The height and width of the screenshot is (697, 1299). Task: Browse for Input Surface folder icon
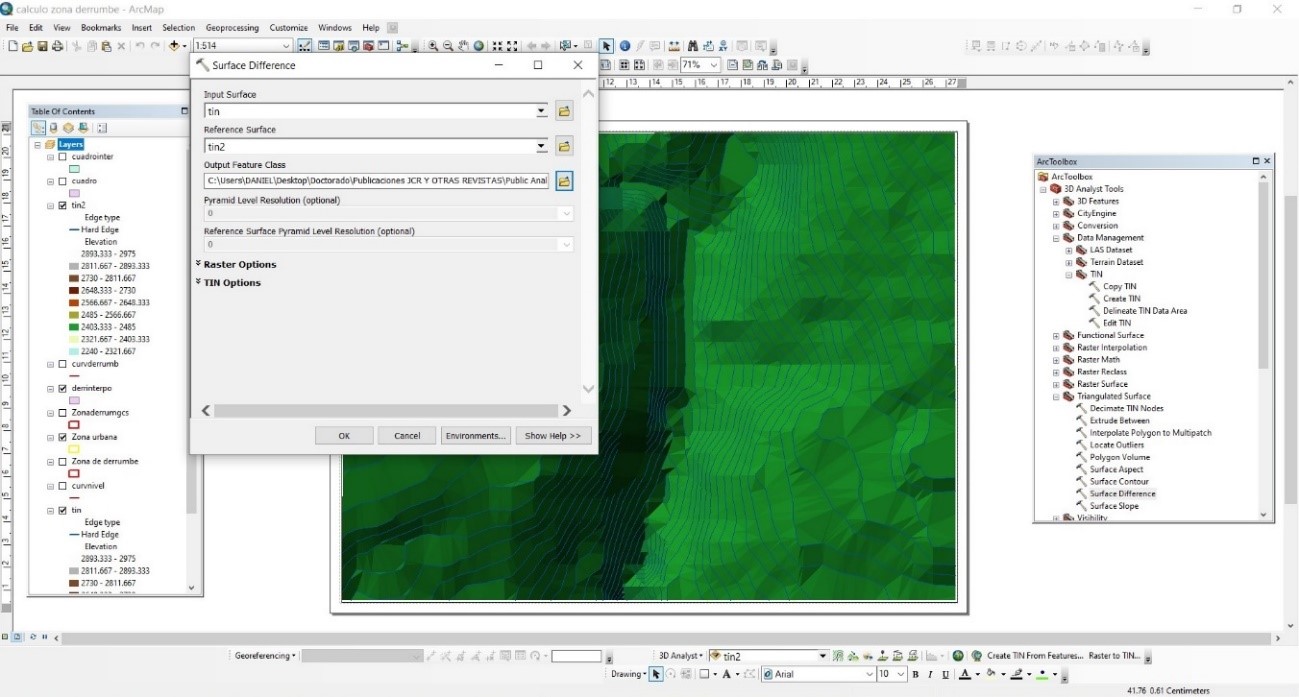coord(564,112)
